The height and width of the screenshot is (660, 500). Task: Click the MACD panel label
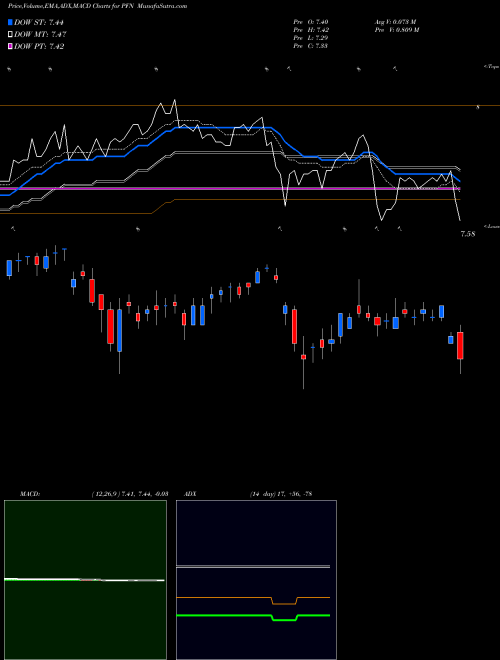point(30,494)
